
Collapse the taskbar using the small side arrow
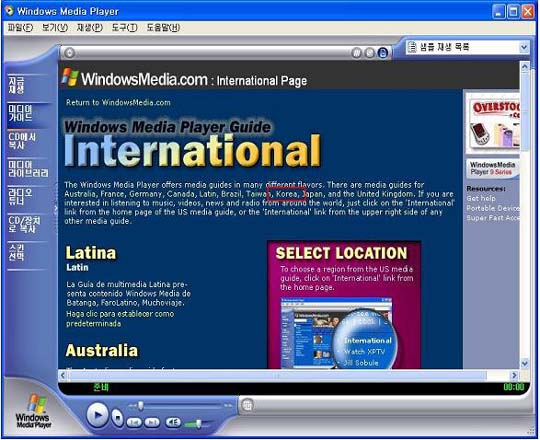point(55,209)
